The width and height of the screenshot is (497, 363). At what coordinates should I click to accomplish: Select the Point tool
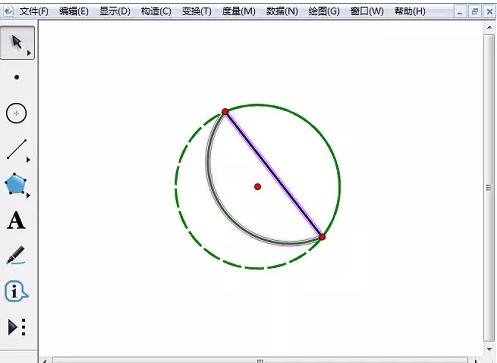click(x=17, y=77)
